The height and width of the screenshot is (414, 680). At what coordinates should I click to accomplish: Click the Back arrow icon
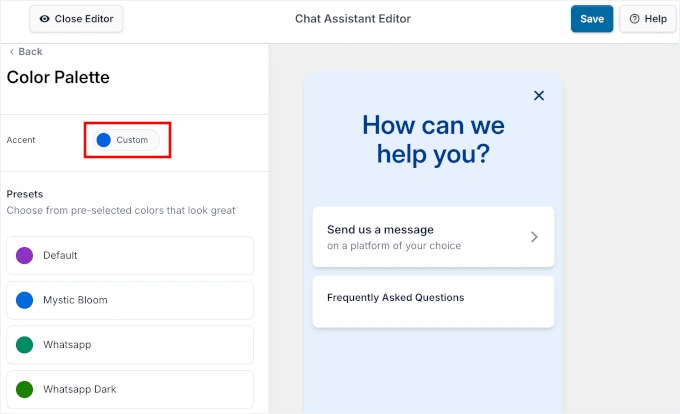[12, 52]
